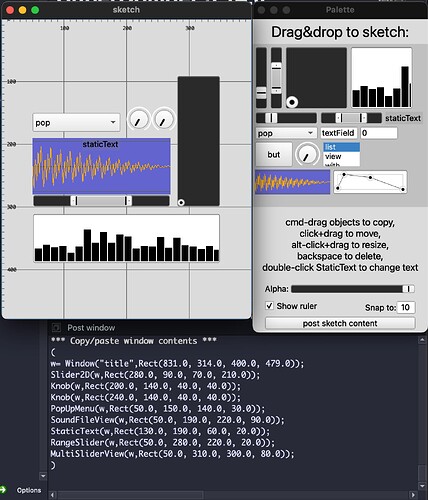Viewport: 428px width, 500px height.
Task: Click the Alpha slider in Palette
Action: (353, 289)
